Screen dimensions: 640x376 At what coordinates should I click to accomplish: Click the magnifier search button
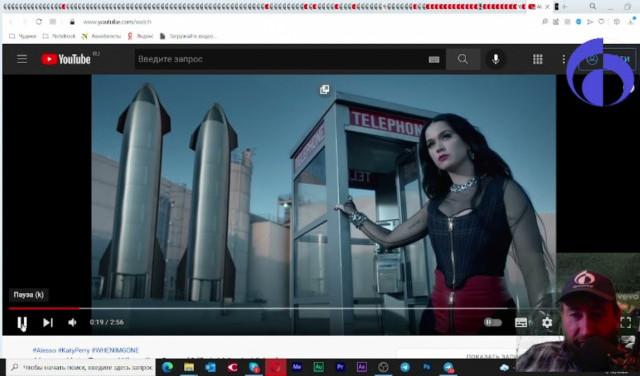[463, 59]
